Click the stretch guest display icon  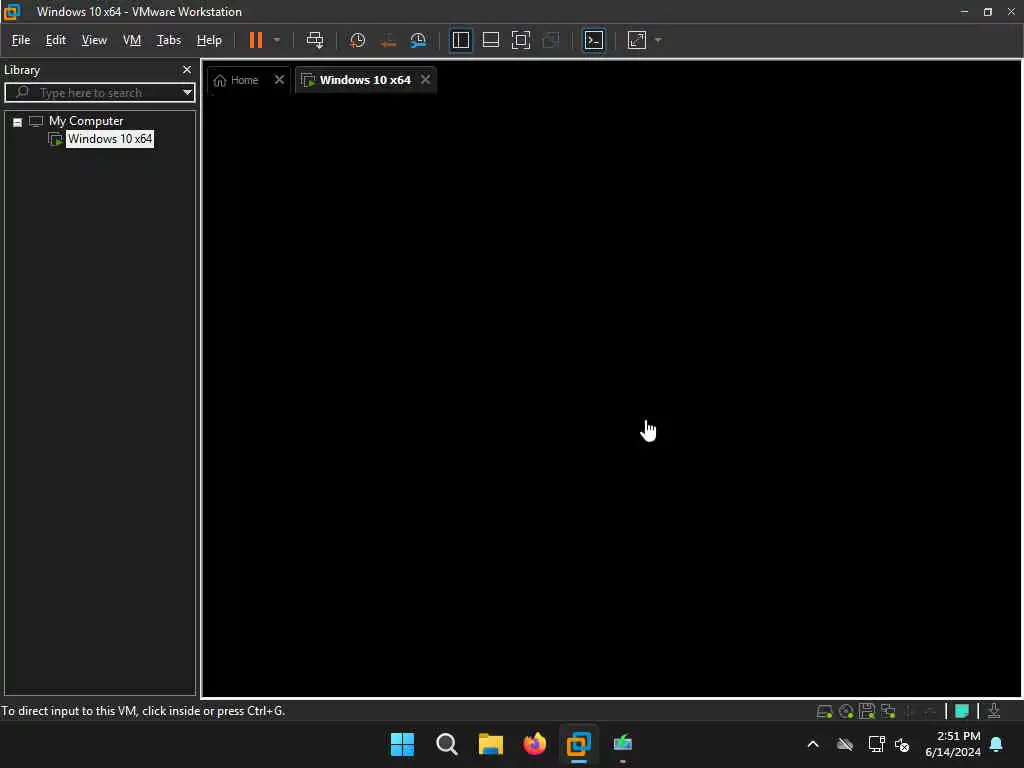click(637, 40)
